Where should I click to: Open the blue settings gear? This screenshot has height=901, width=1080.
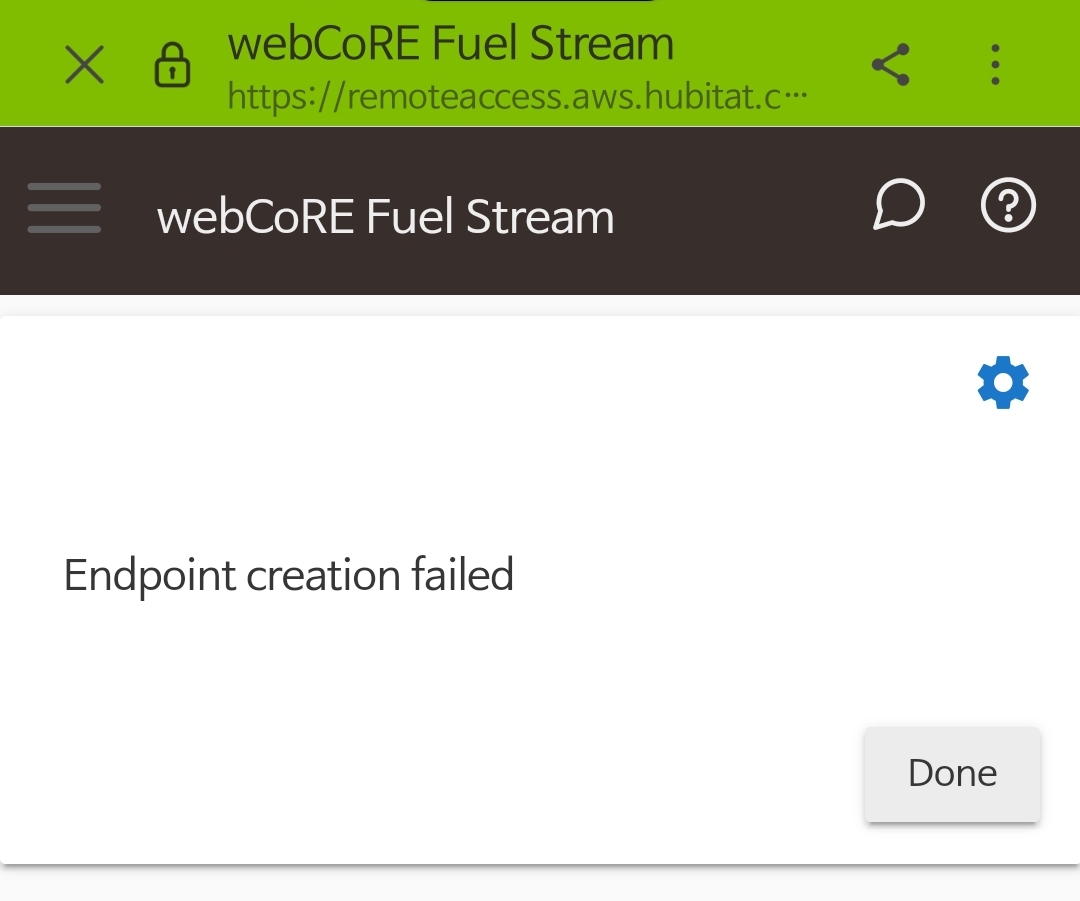[1002, 382]
